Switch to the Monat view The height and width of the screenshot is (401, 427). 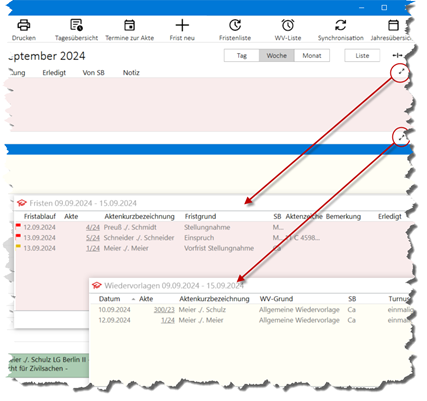[312, 56]
